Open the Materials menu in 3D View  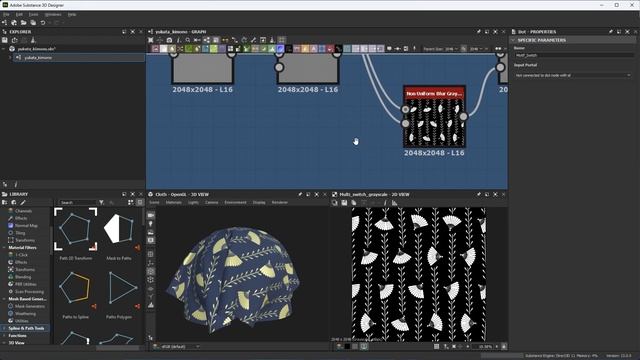173,202
